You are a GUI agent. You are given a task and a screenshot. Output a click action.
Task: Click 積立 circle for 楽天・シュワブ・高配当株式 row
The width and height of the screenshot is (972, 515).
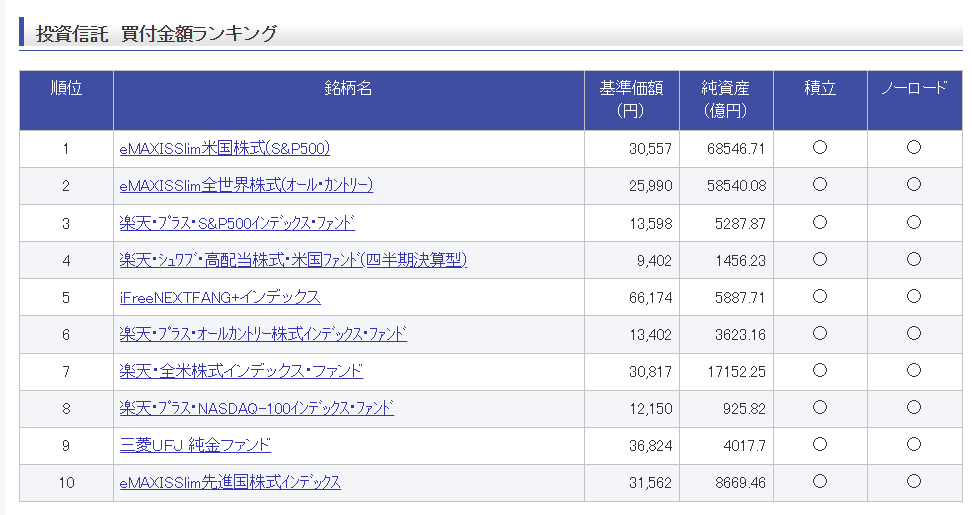(x=820, y=260)
